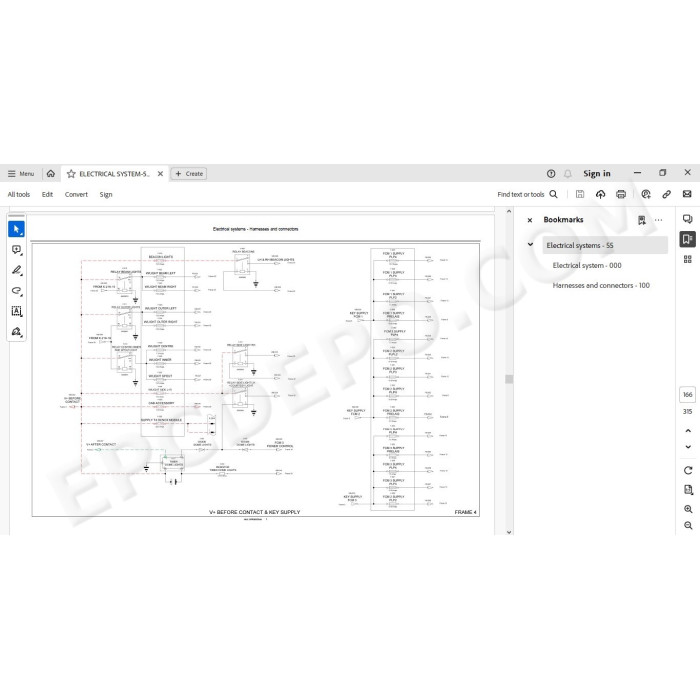Click the V+ BEFORE CONTACT & KEY SUPPLY caption
The width and height of the screenshot is (700, 700).
254,512
